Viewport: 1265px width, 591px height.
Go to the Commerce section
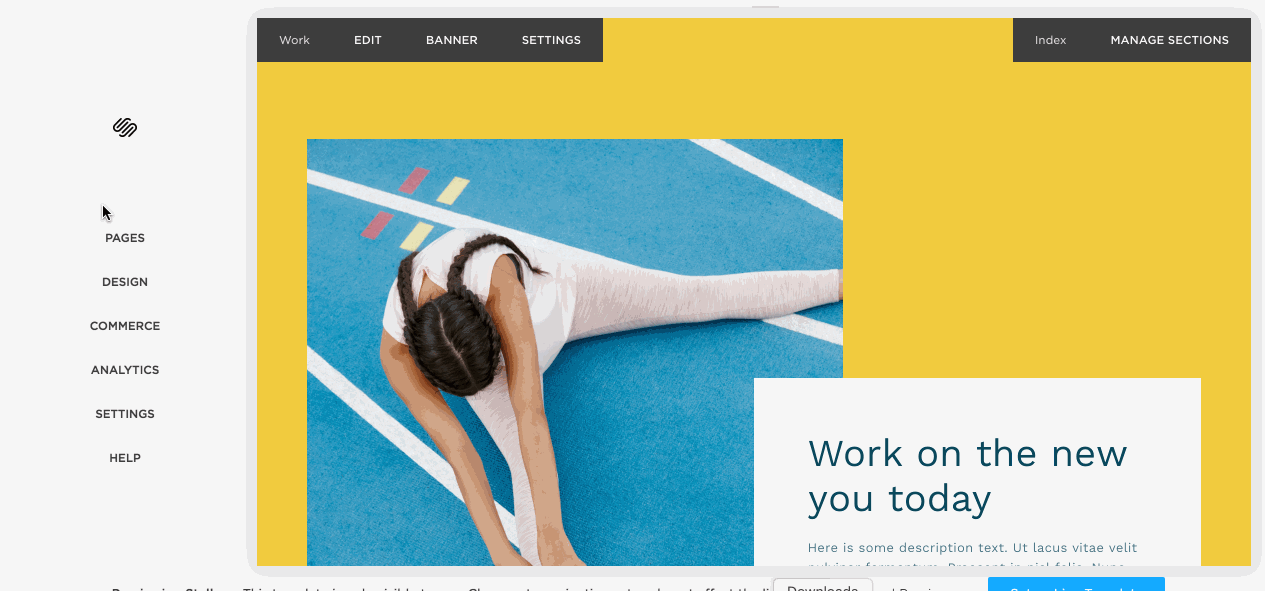pyautogui.click(x=125, y=326)
